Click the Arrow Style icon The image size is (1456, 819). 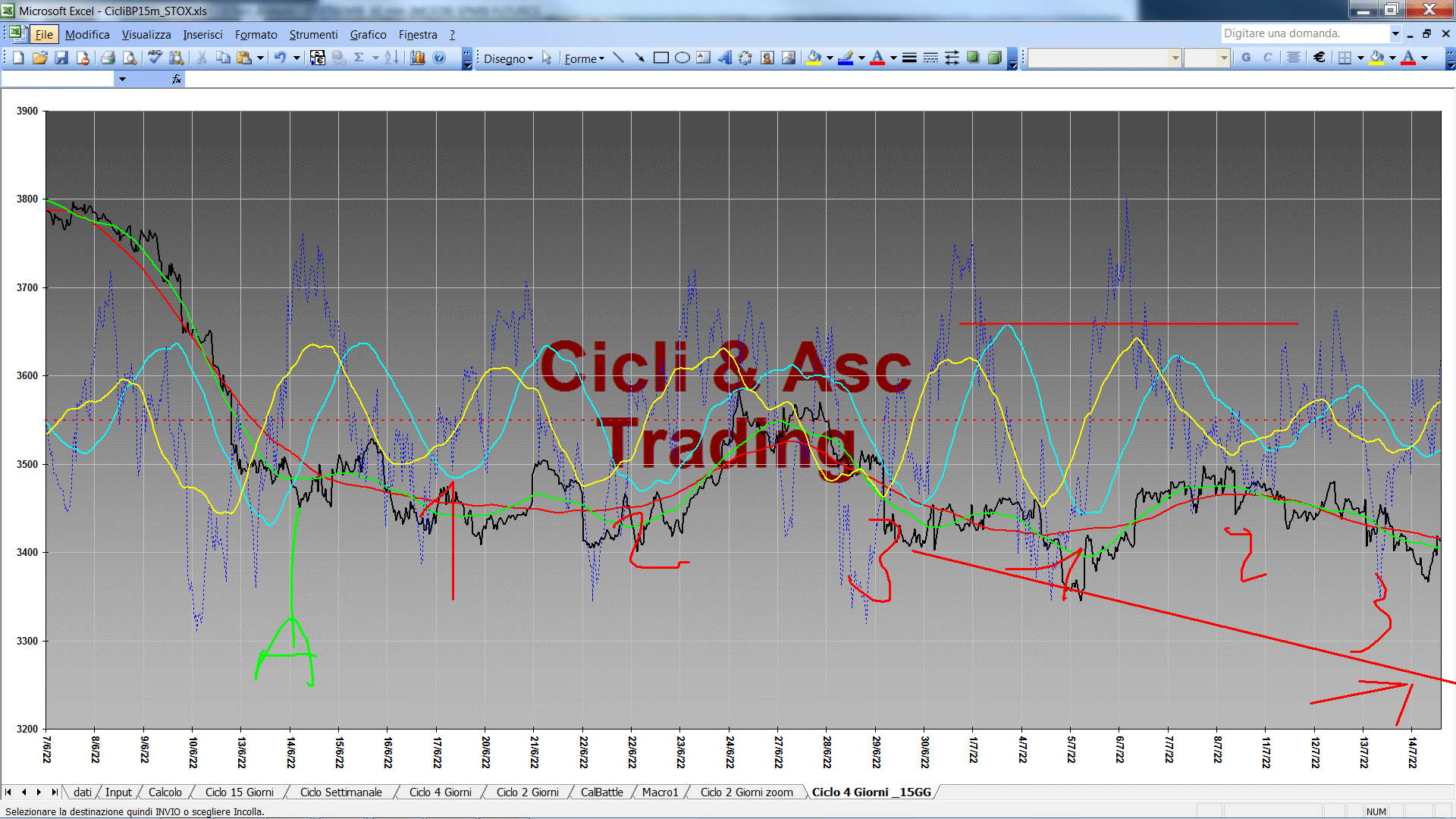(x=952, y=58)
